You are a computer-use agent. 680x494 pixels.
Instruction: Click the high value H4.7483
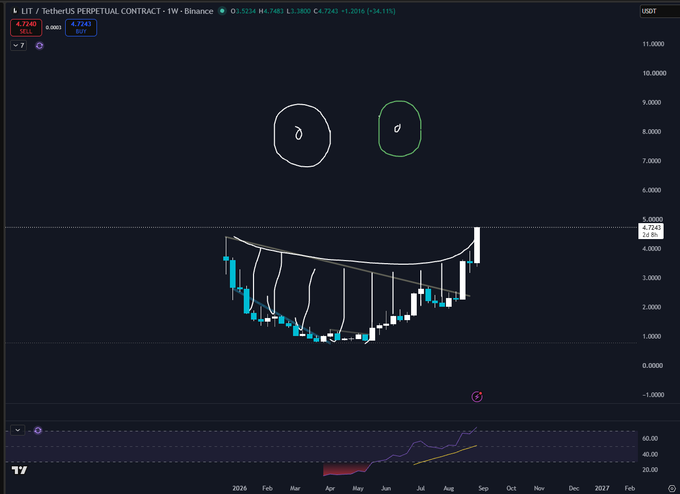coord(271,11)
